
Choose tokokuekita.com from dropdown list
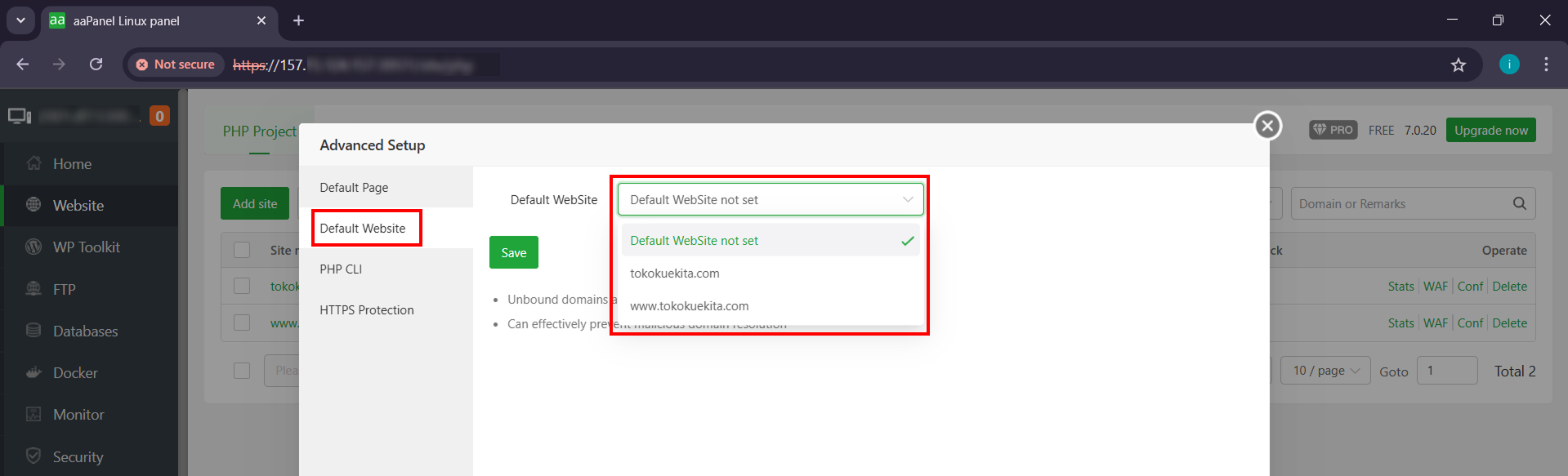coord(771,273)
